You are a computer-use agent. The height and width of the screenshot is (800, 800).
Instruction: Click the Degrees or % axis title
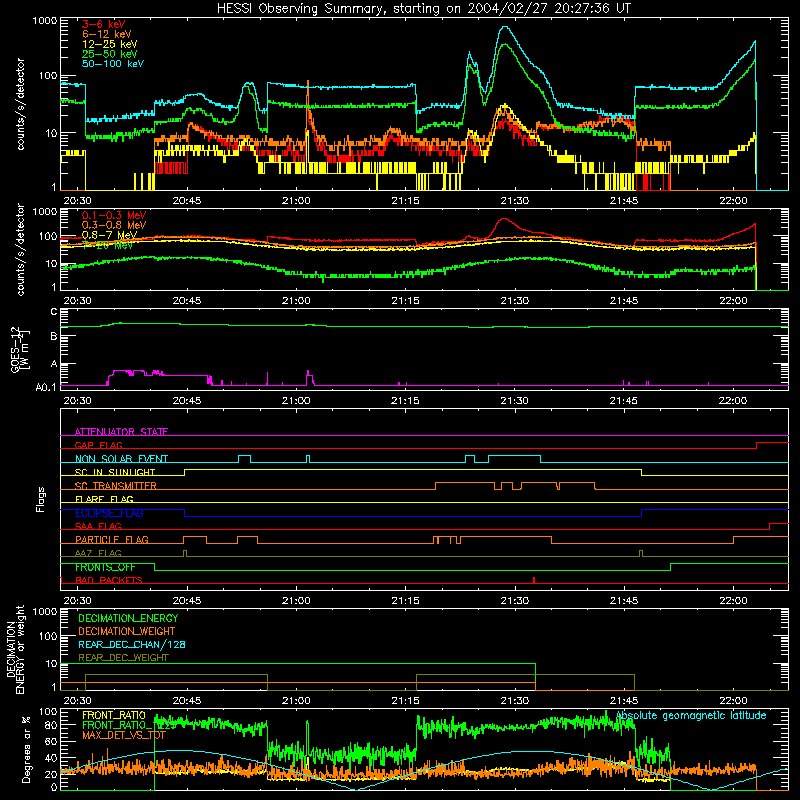(x=26, y=749)
